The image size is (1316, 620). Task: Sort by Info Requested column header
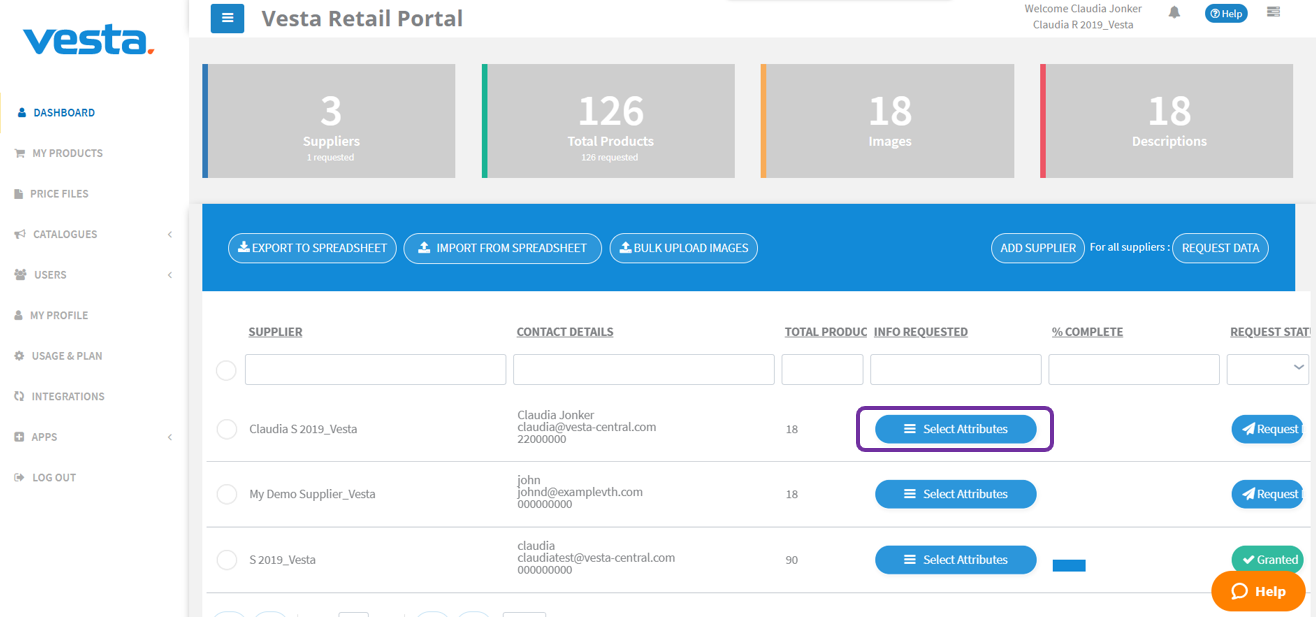pyautogui.click(x=921, y=332)
